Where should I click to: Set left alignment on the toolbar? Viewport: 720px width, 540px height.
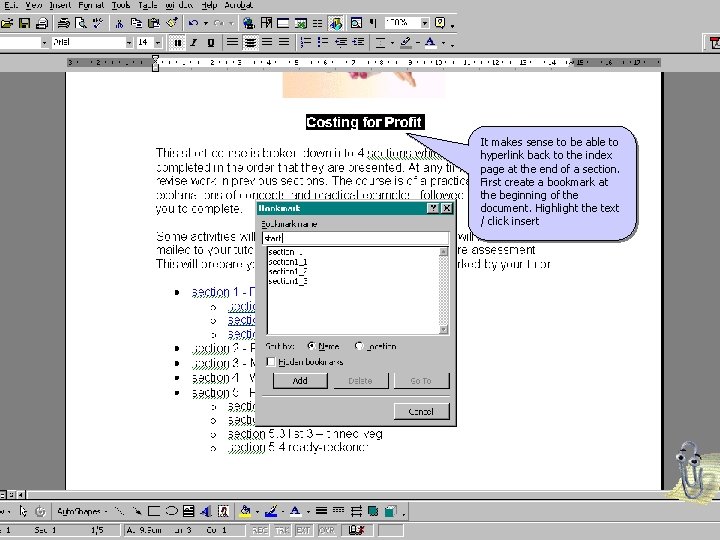(x=232, y=42)
